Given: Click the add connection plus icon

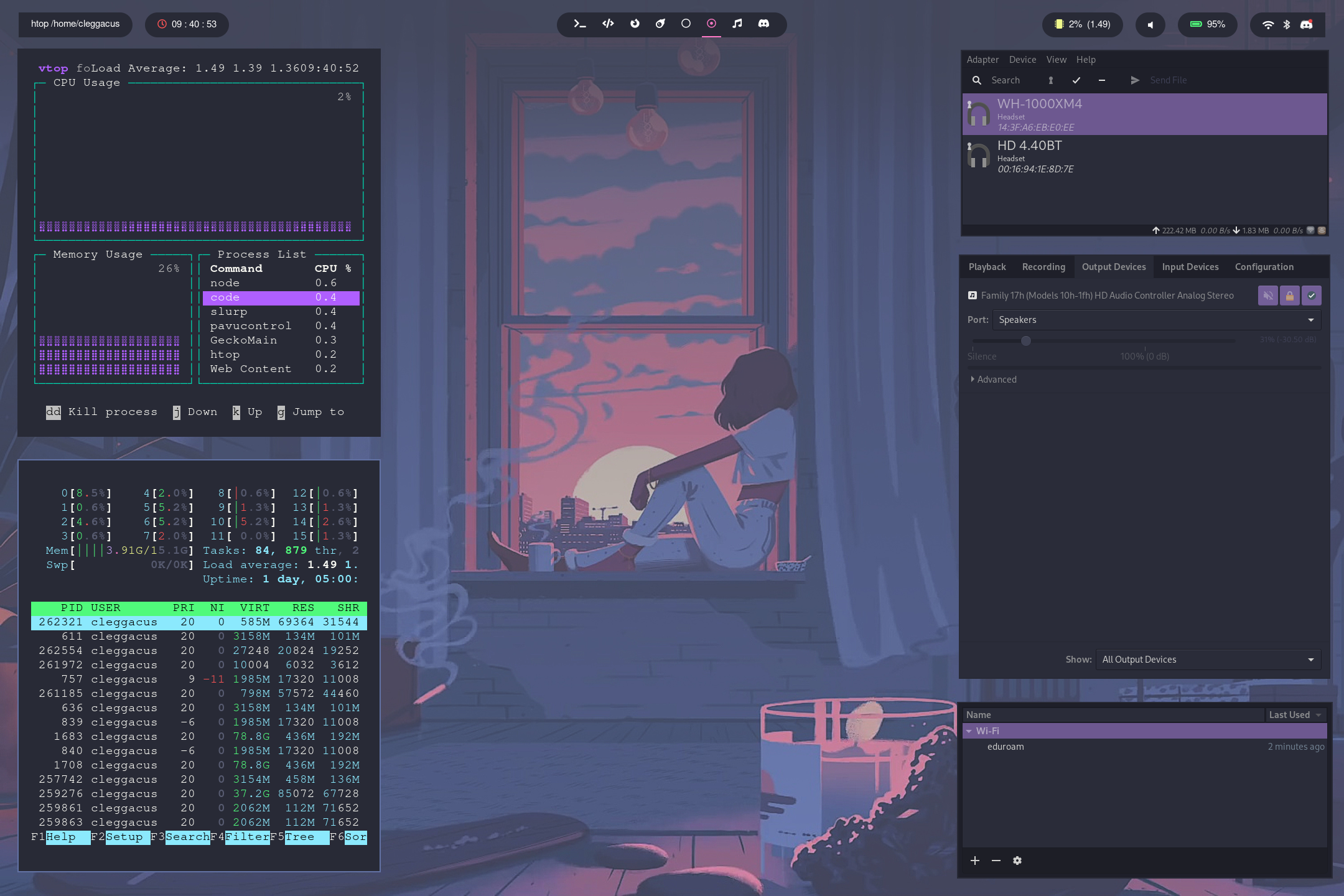Looking at the screenshot, I should pyautogui.click(x=975, y=861).
